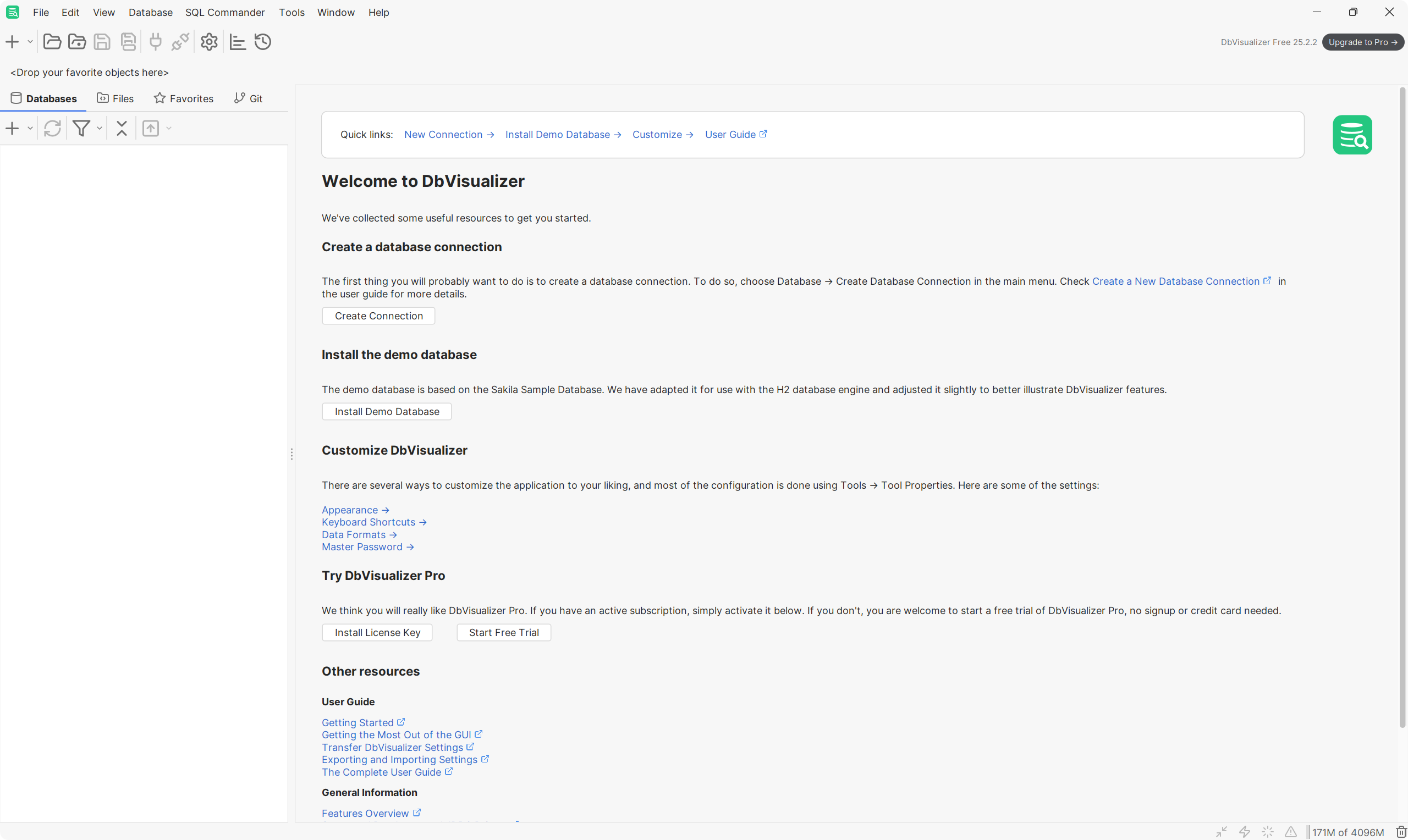
Task: Click the 171M of 4096M memory indicator
Action: 1348,832
